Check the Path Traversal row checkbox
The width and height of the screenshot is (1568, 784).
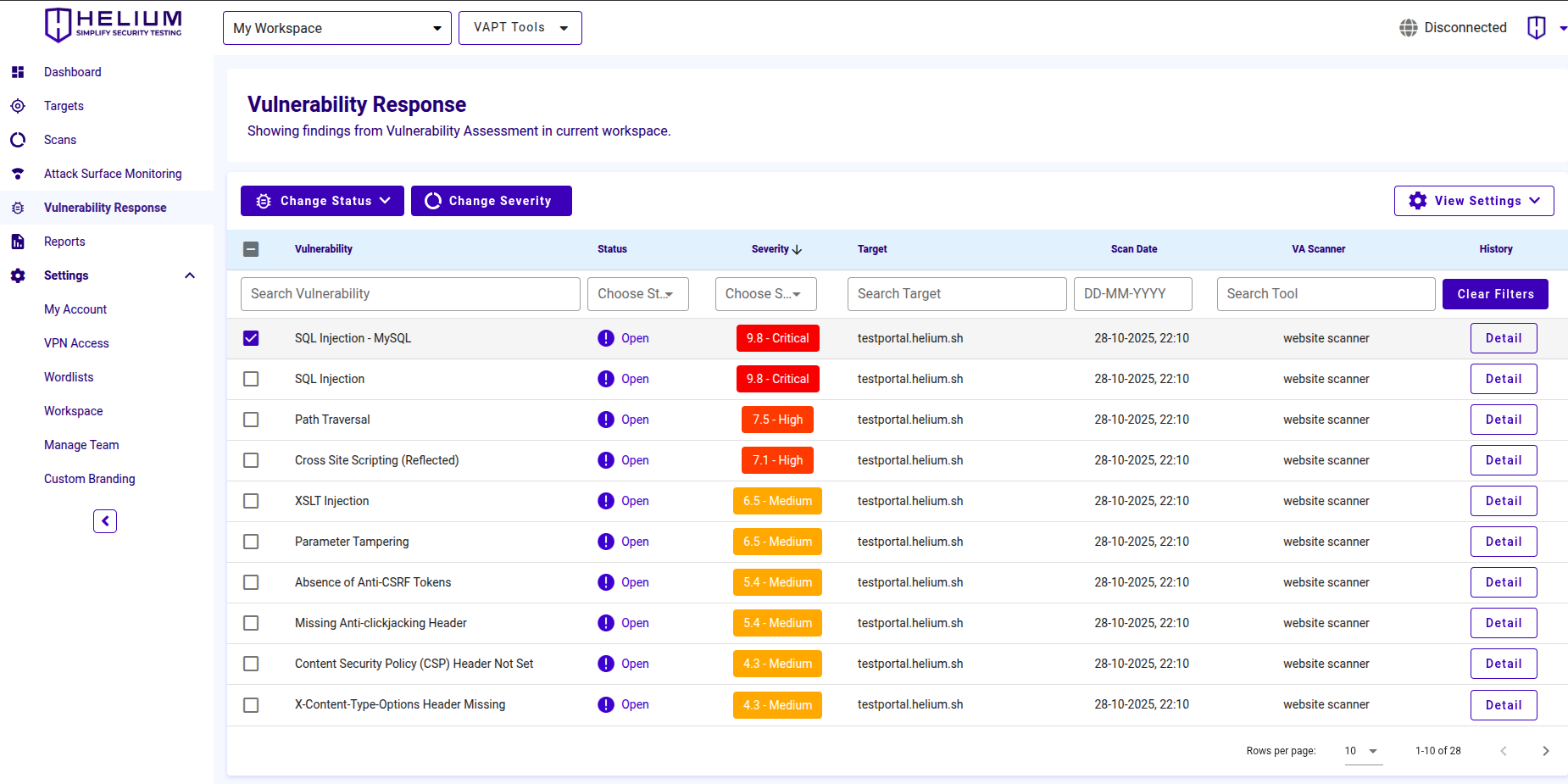click(251, 420)
